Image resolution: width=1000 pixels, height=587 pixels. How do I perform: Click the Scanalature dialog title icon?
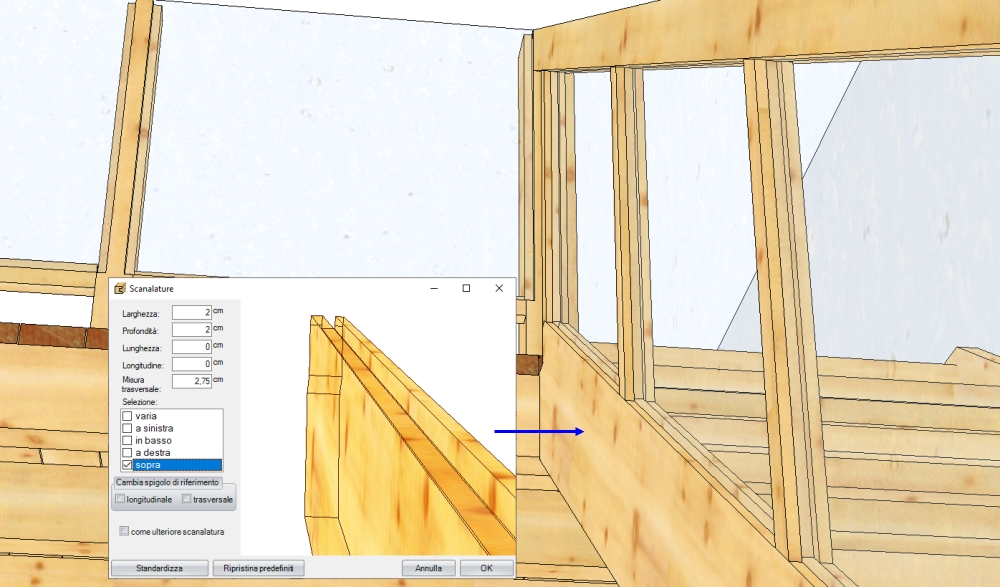point(120,289)
